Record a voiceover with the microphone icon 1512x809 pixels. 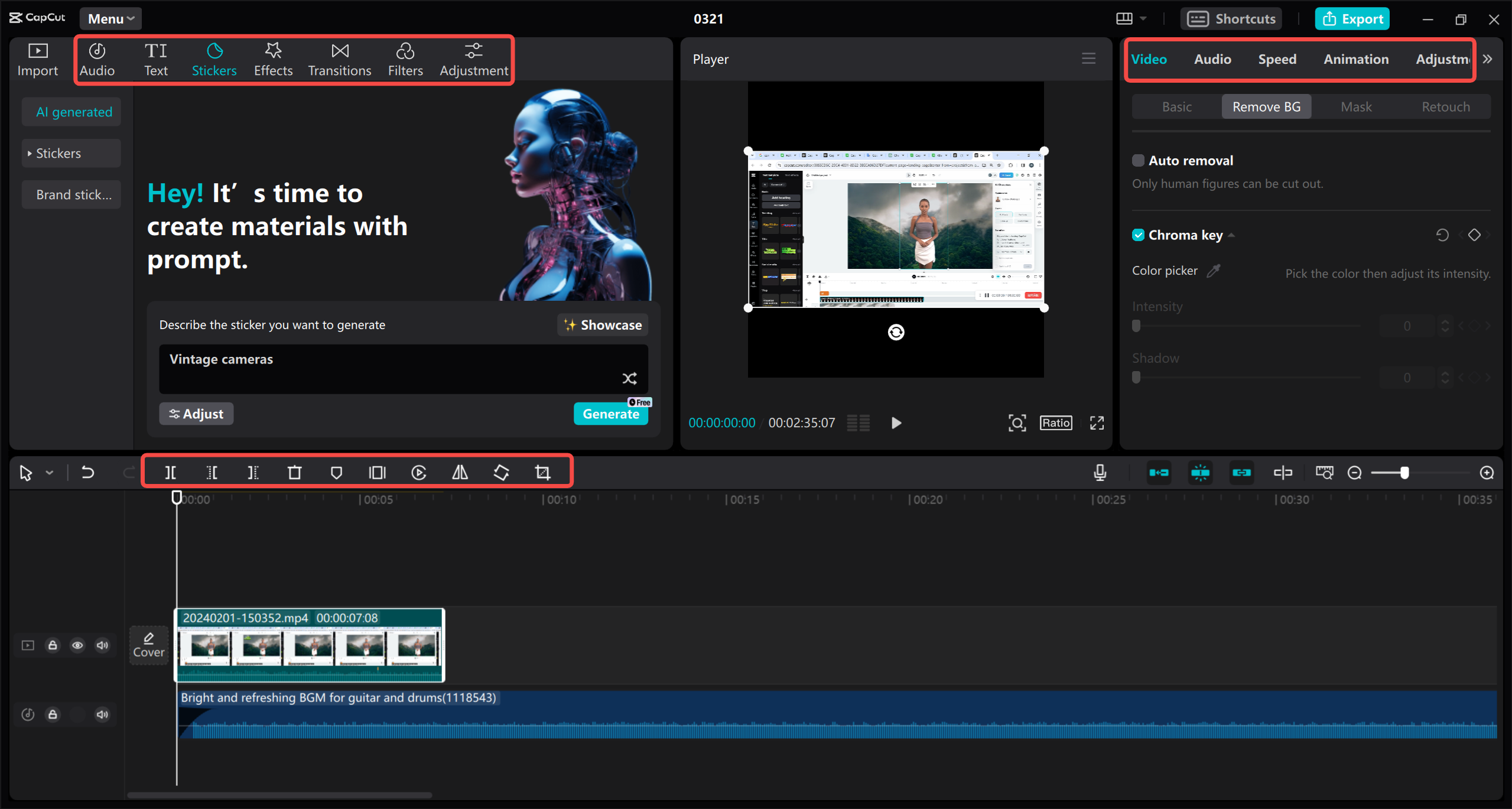coord(1099,472)
